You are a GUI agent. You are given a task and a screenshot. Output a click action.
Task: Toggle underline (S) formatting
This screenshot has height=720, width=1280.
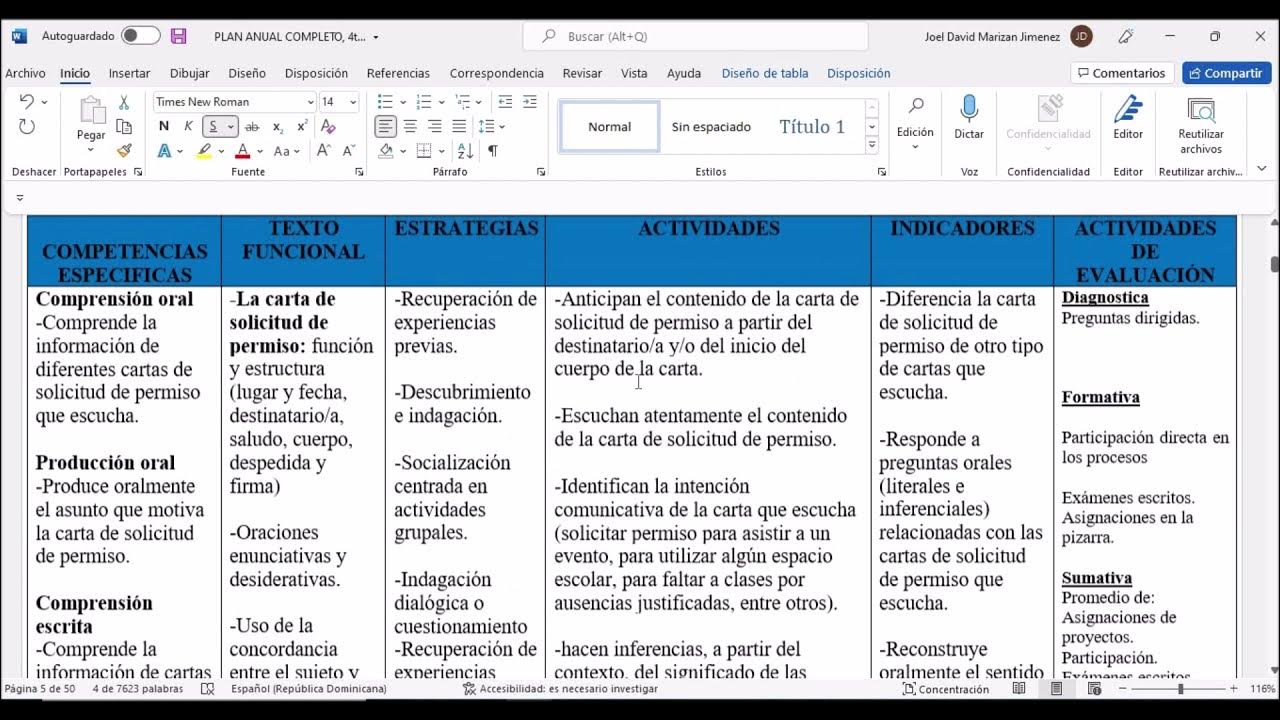tap(213, 127)
